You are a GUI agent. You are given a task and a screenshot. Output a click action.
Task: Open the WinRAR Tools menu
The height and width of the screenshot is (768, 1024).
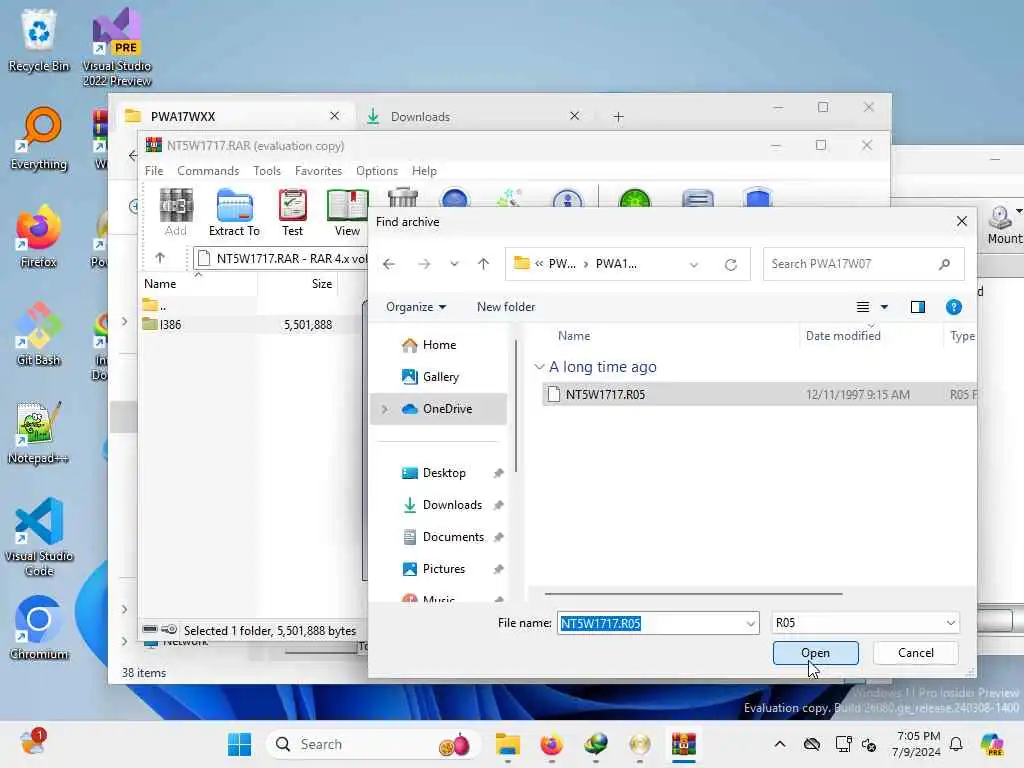267,171
